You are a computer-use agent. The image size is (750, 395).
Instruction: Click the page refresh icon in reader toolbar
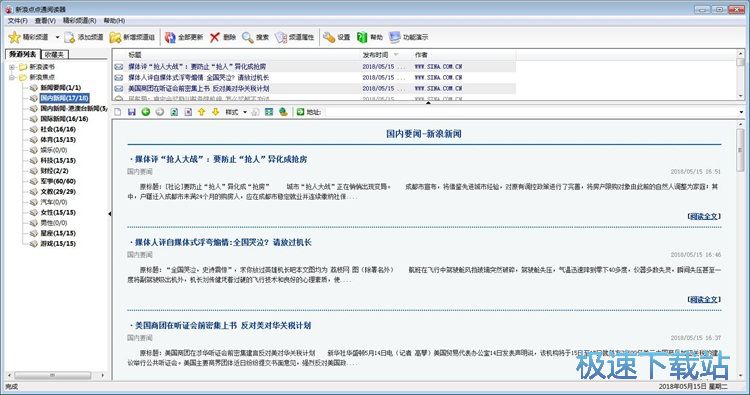[174, 112]
